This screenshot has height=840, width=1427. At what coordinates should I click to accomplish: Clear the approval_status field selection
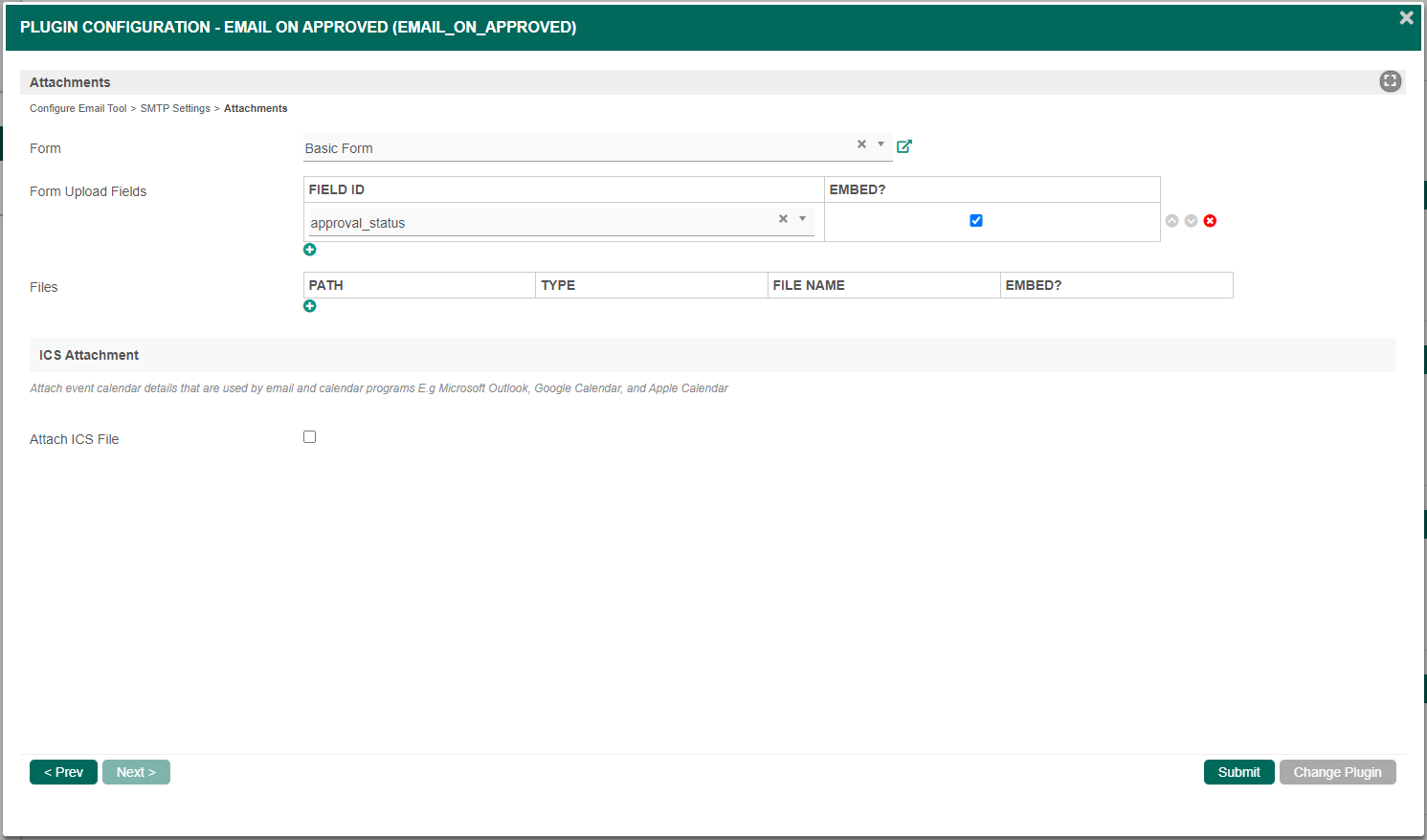(783, 219)
